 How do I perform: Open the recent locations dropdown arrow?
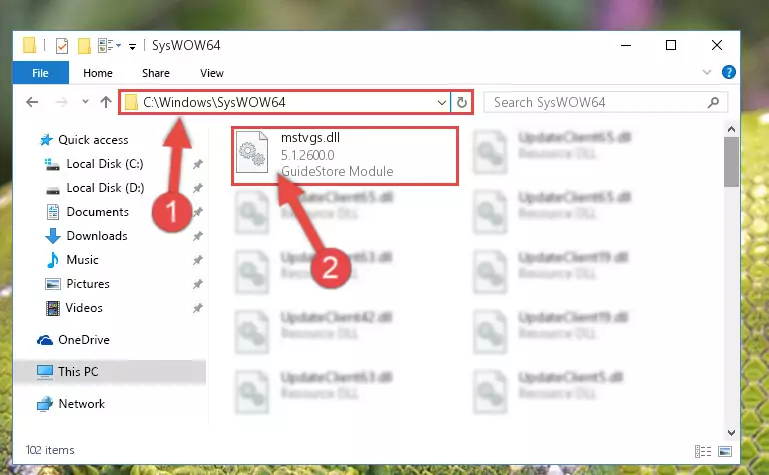point(85,102)
